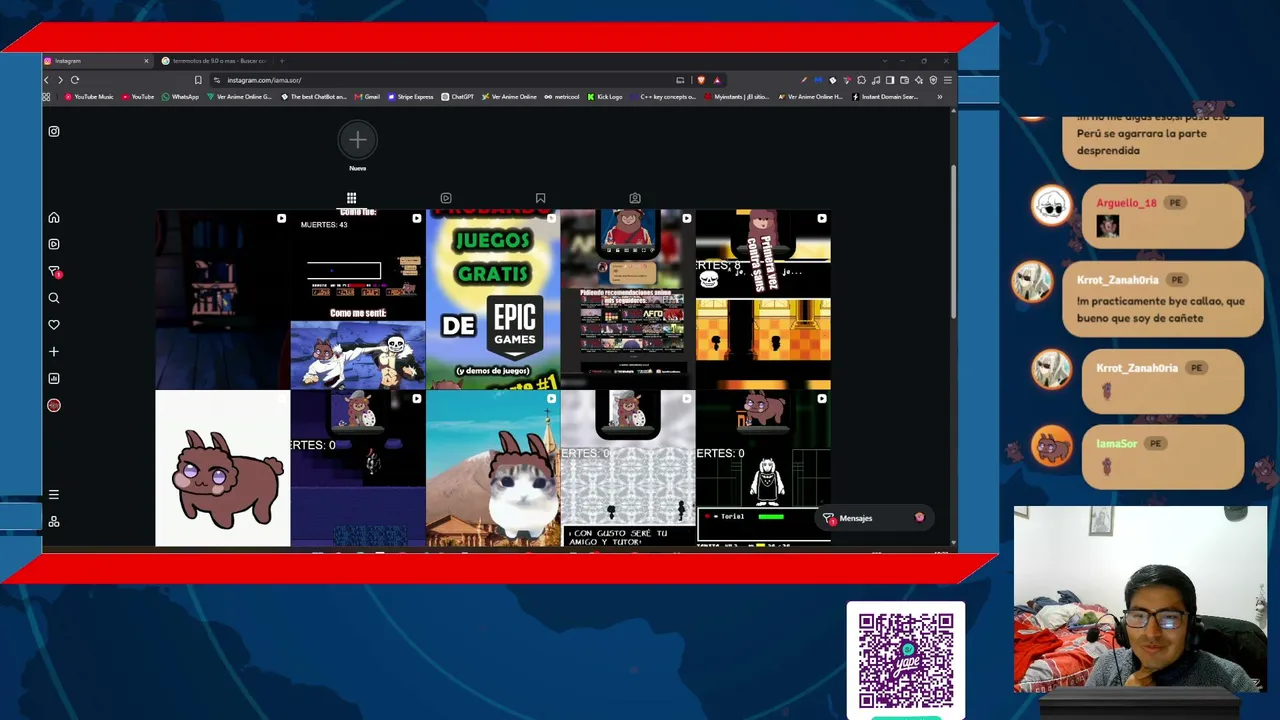1280x720 pixels.
Task: Click the Instagram page vertical scrollbar
Action: 953,240
